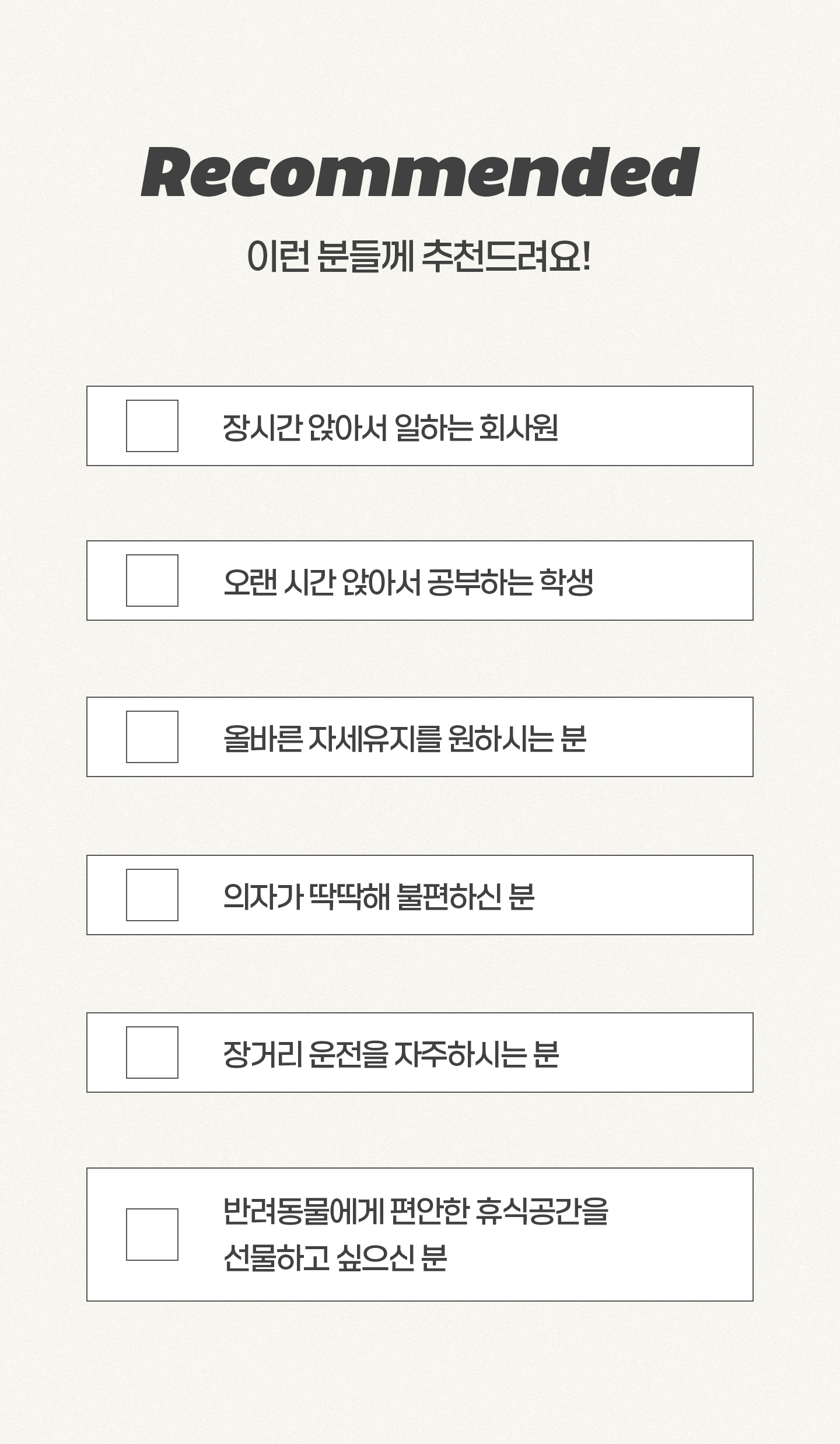Mark the 장거리 운전을 자주하시는 분 checkbox
This screenshot has width=840, height=1444.
click(x=152, y=1053)
